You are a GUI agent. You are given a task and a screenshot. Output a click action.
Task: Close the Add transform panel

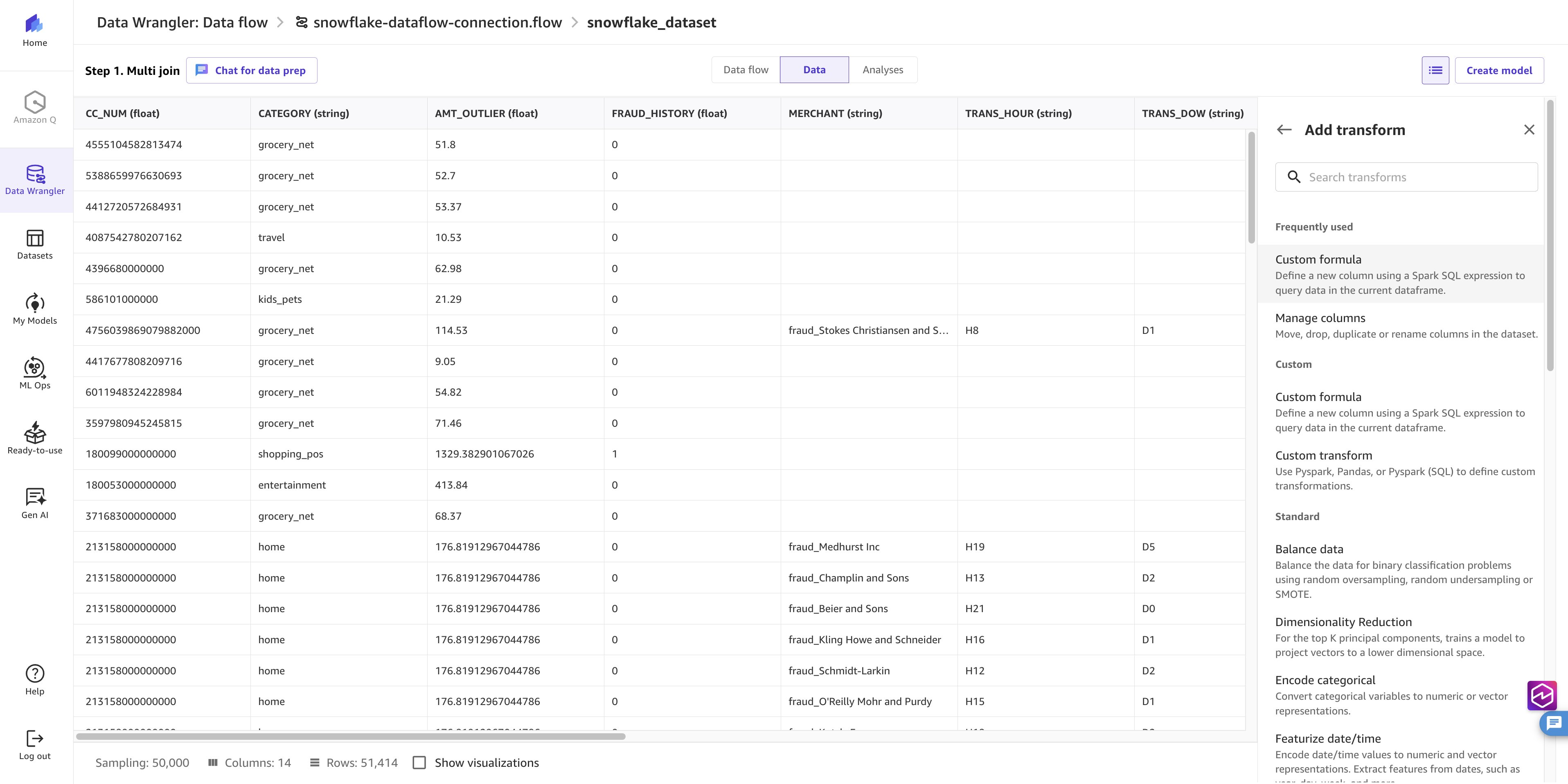[x=1529, y=130]
